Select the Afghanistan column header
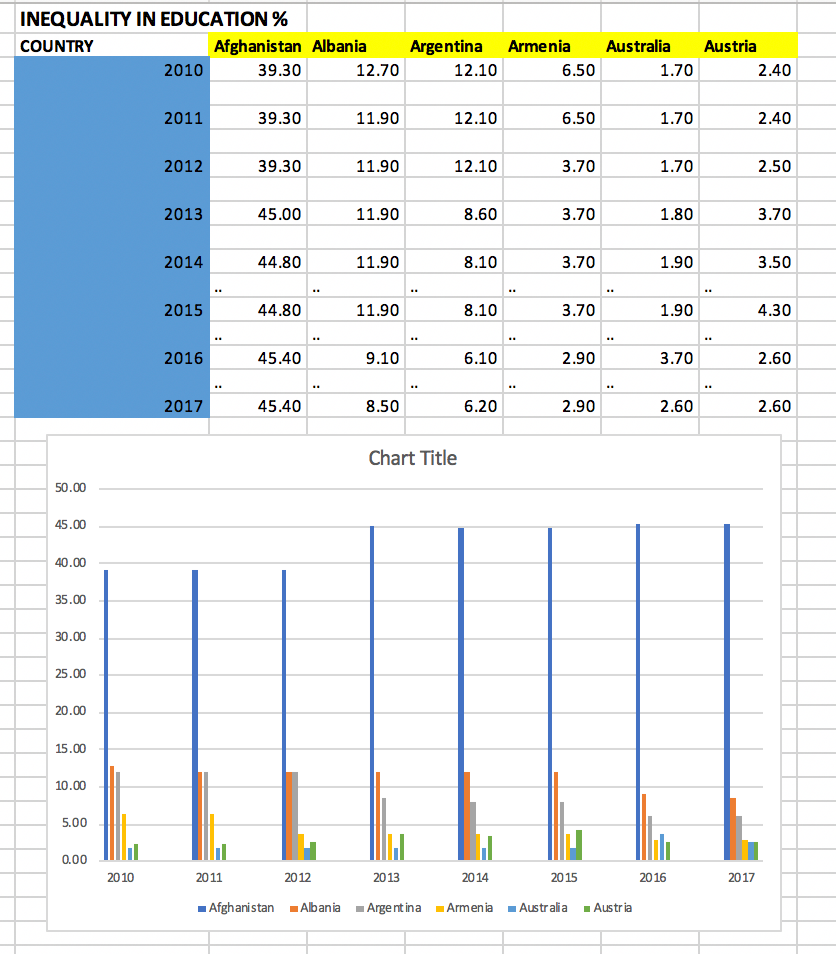836x954 pixels. pos(258,46)
